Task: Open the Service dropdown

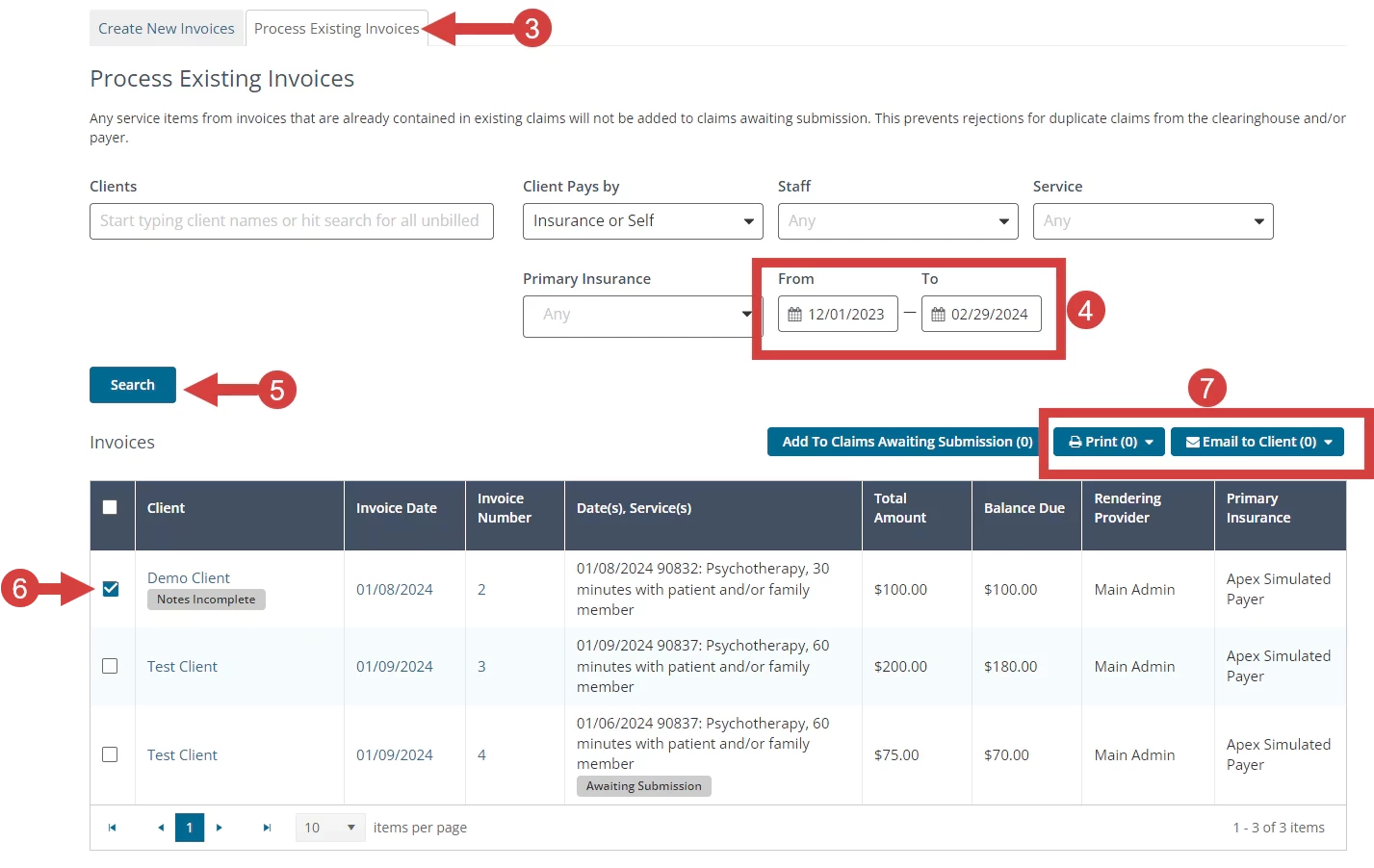Action: [1154, 221]
